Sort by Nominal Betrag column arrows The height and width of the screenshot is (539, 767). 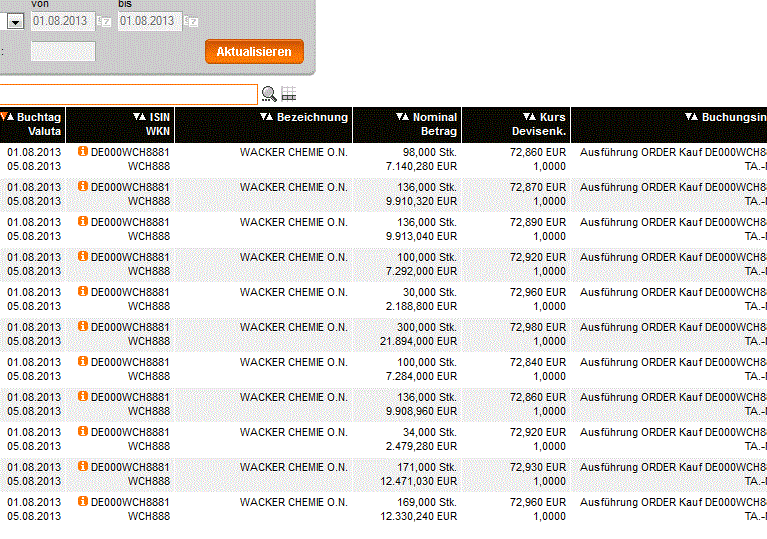point(403,116)
